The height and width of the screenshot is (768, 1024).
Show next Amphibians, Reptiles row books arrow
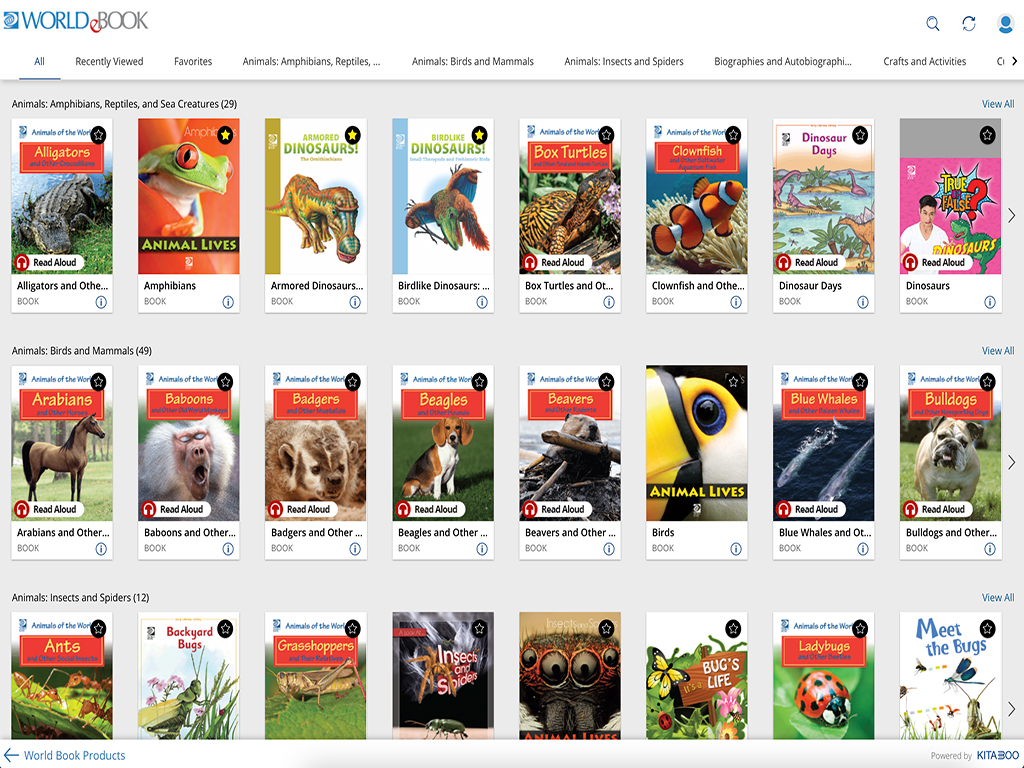1012,216
